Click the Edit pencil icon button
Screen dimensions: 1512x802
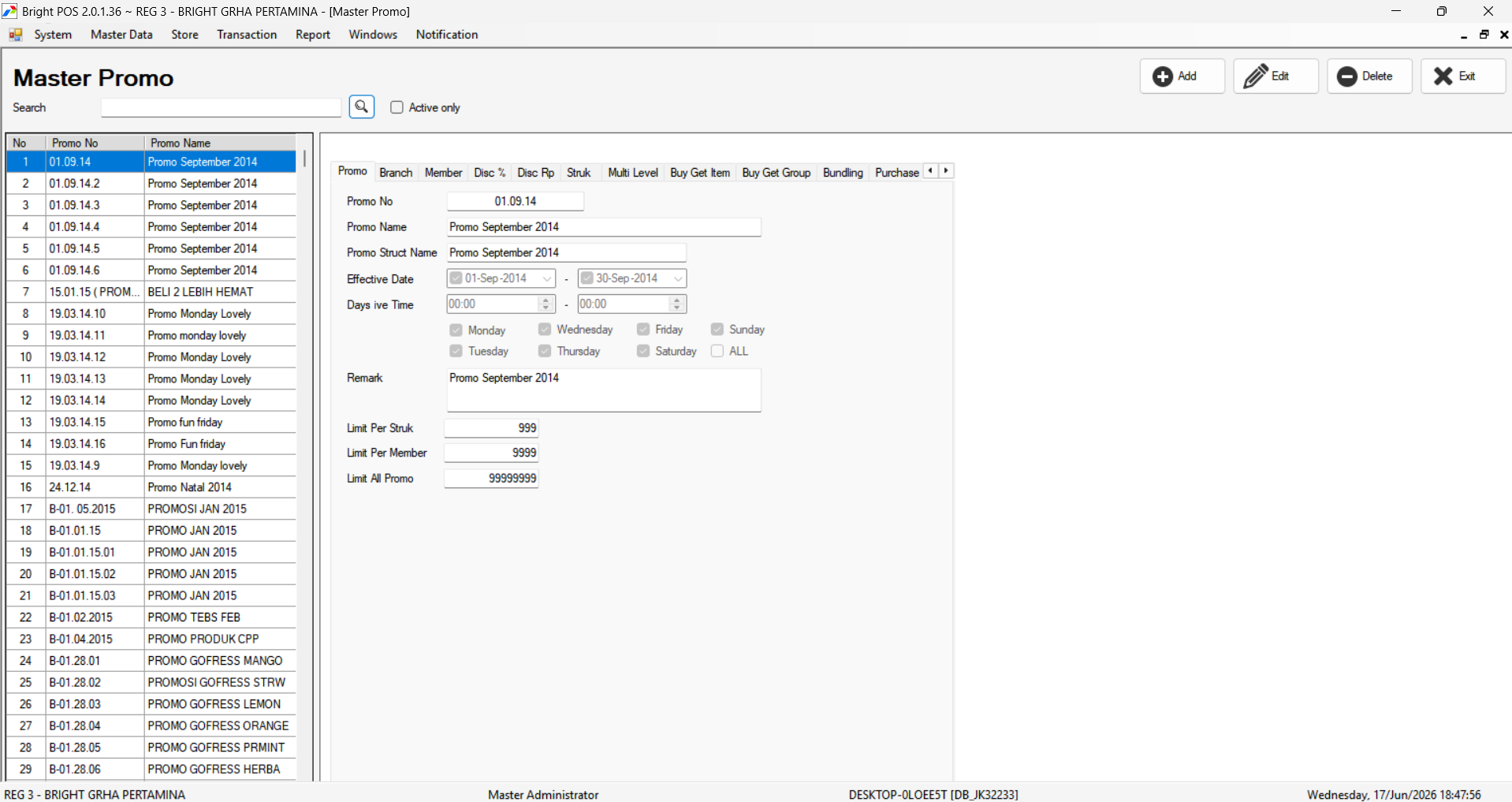click(x=1276, y=76)
